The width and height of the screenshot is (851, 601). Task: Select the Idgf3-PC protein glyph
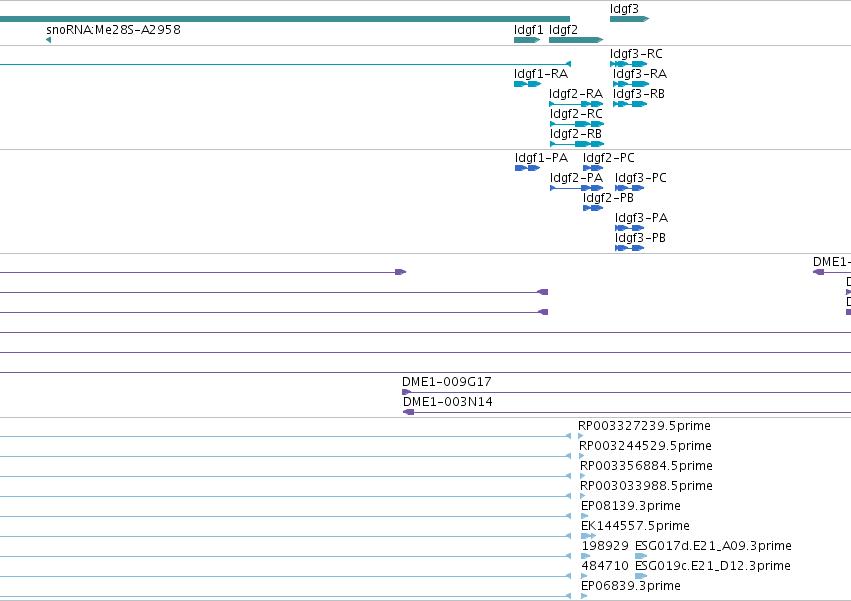(x=630, y=188)
